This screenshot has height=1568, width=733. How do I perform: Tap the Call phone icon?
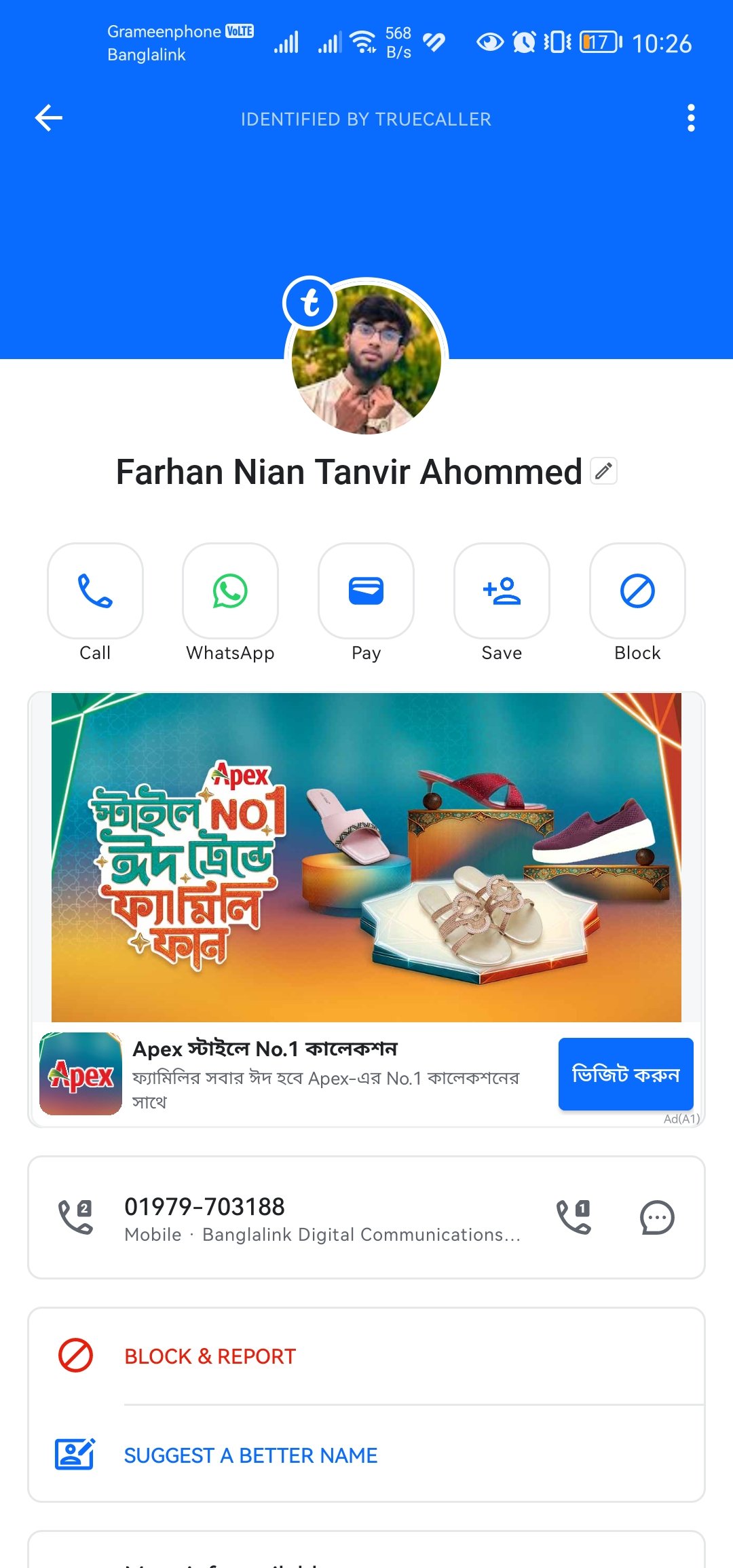click(x=95, y=591)
